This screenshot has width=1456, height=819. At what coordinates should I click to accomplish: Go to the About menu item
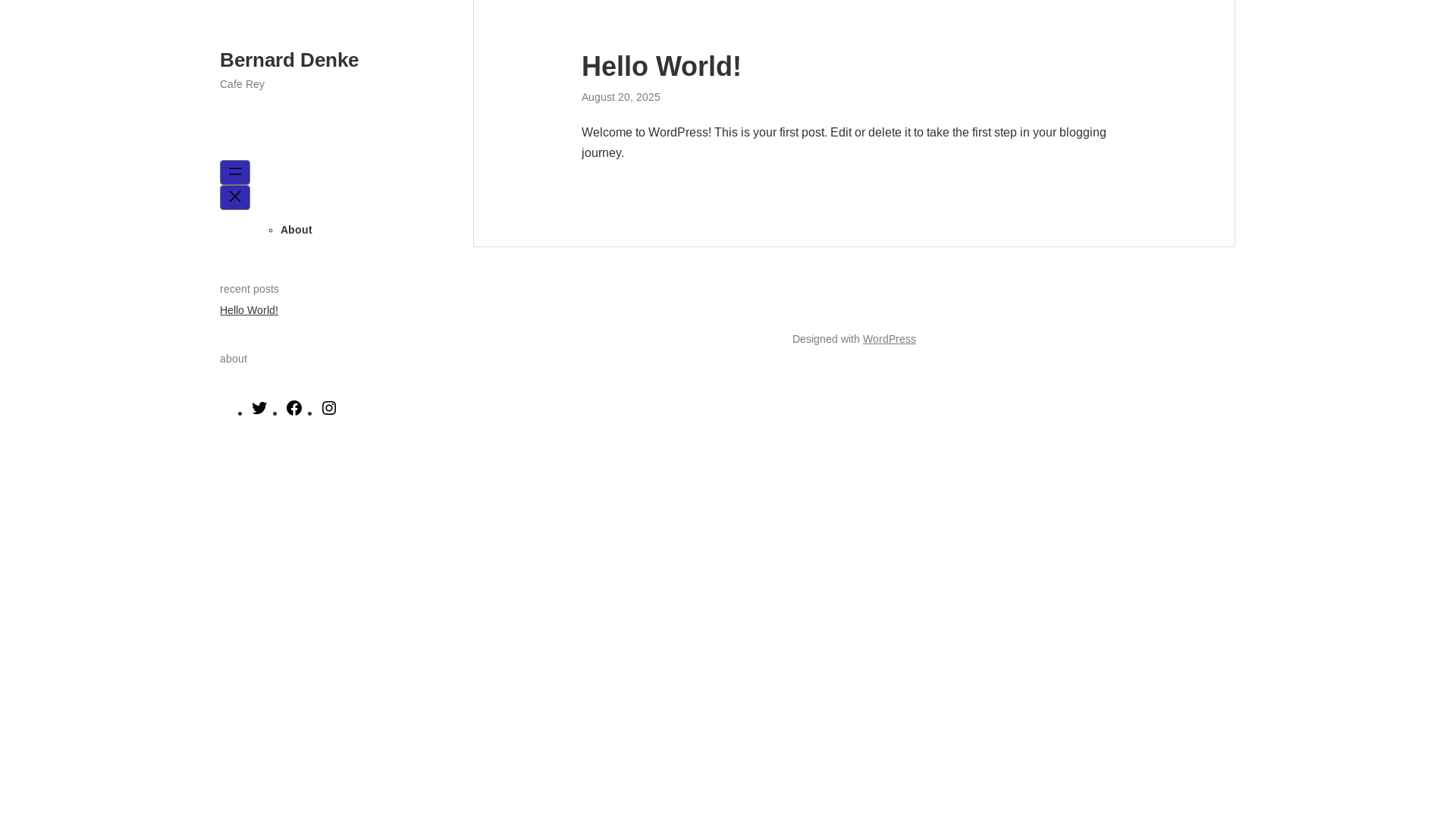[297, 230]
